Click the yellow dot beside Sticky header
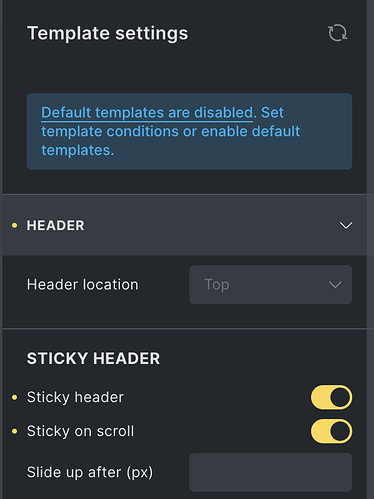This screenshot has height=499, width=374. [x=14, y=397]
